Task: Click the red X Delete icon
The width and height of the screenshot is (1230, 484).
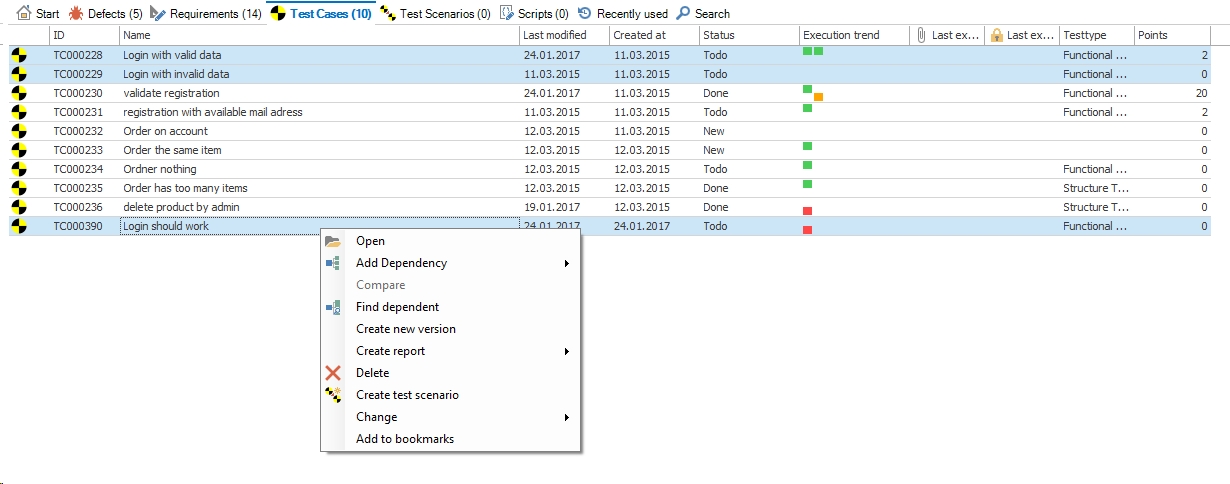Action: (x=333, y=373)
